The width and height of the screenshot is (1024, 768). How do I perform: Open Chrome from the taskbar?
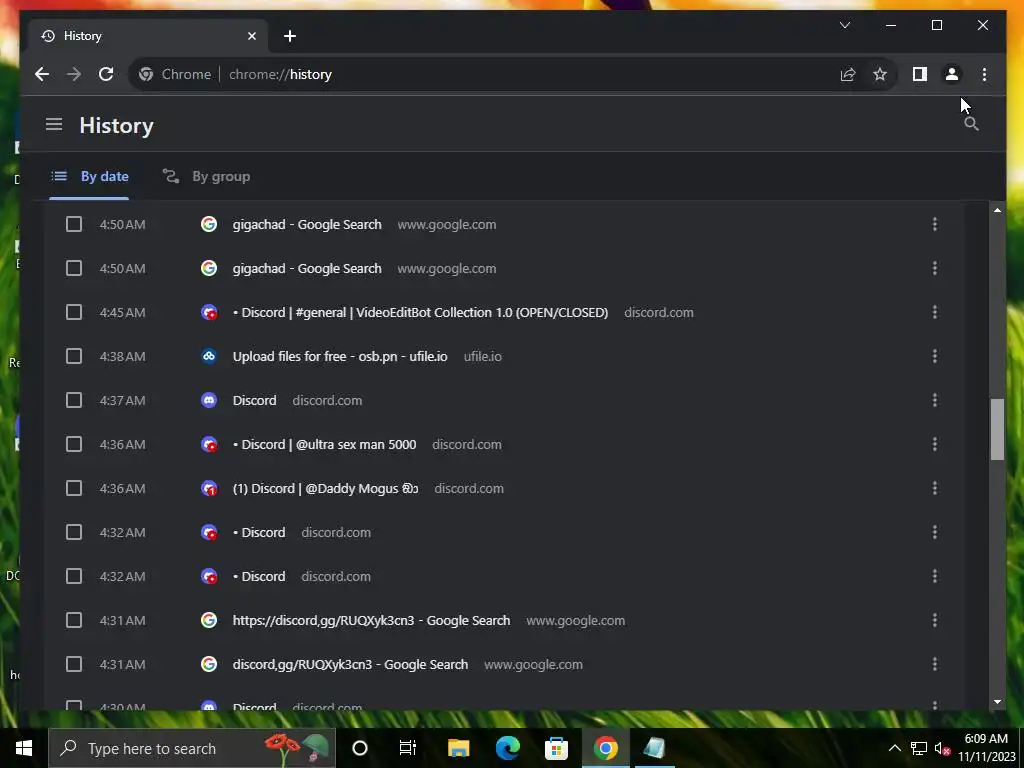(605, 748)
